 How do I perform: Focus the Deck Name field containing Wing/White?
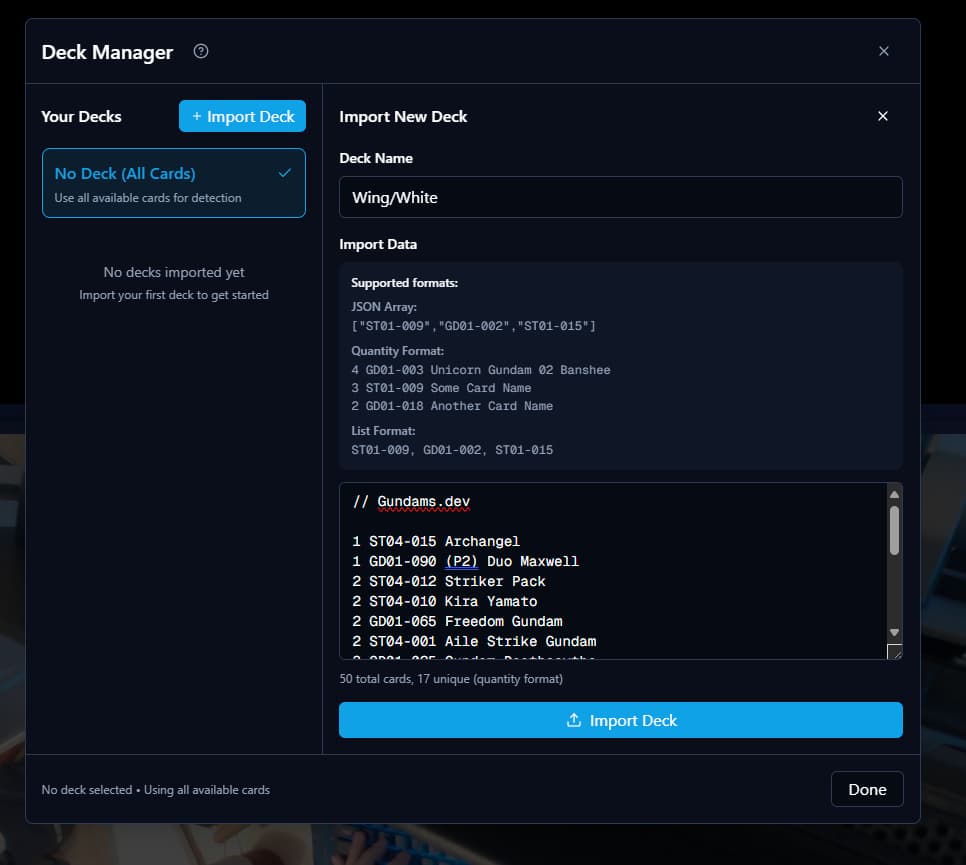(620, 197)
